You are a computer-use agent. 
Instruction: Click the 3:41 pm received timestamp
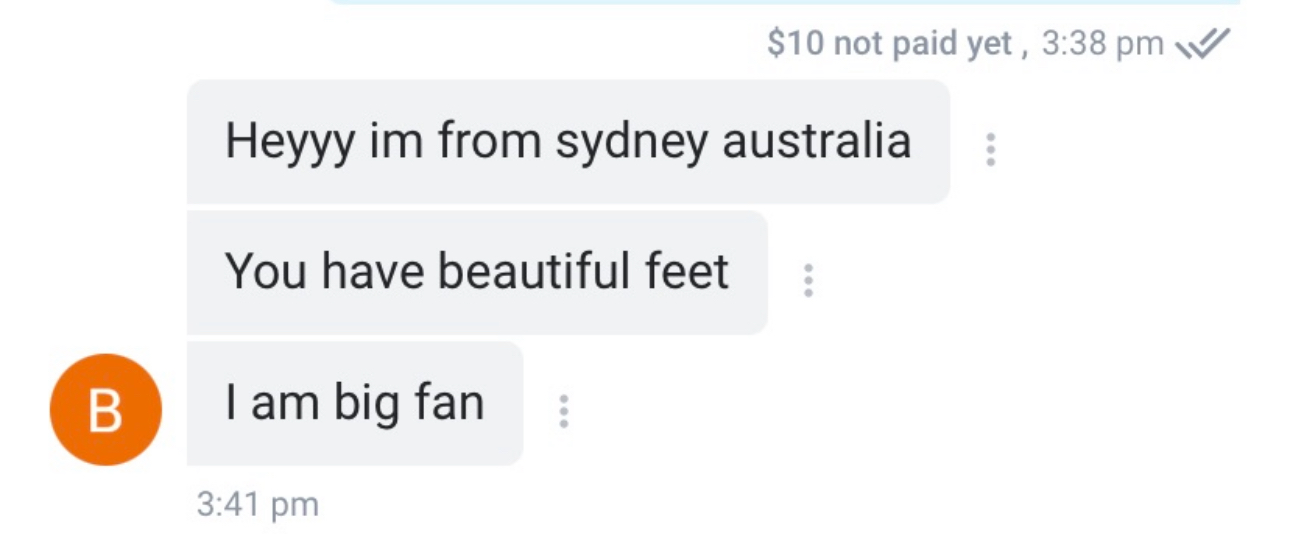(258, 504)
